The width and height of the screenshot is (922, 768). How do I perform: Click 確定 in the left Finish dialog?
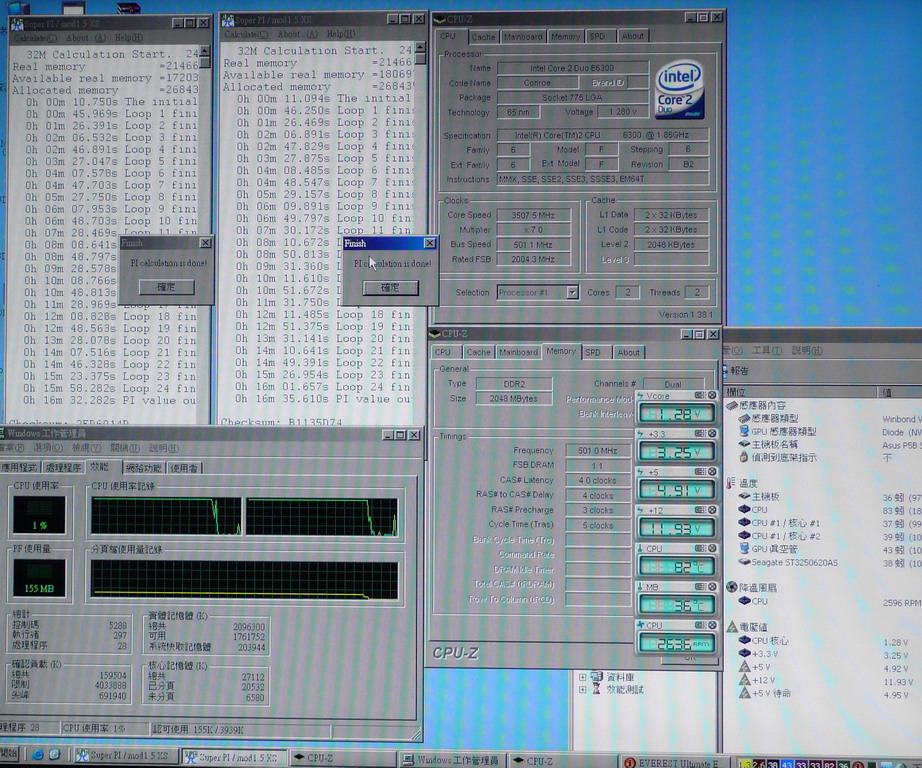[166, 287]
